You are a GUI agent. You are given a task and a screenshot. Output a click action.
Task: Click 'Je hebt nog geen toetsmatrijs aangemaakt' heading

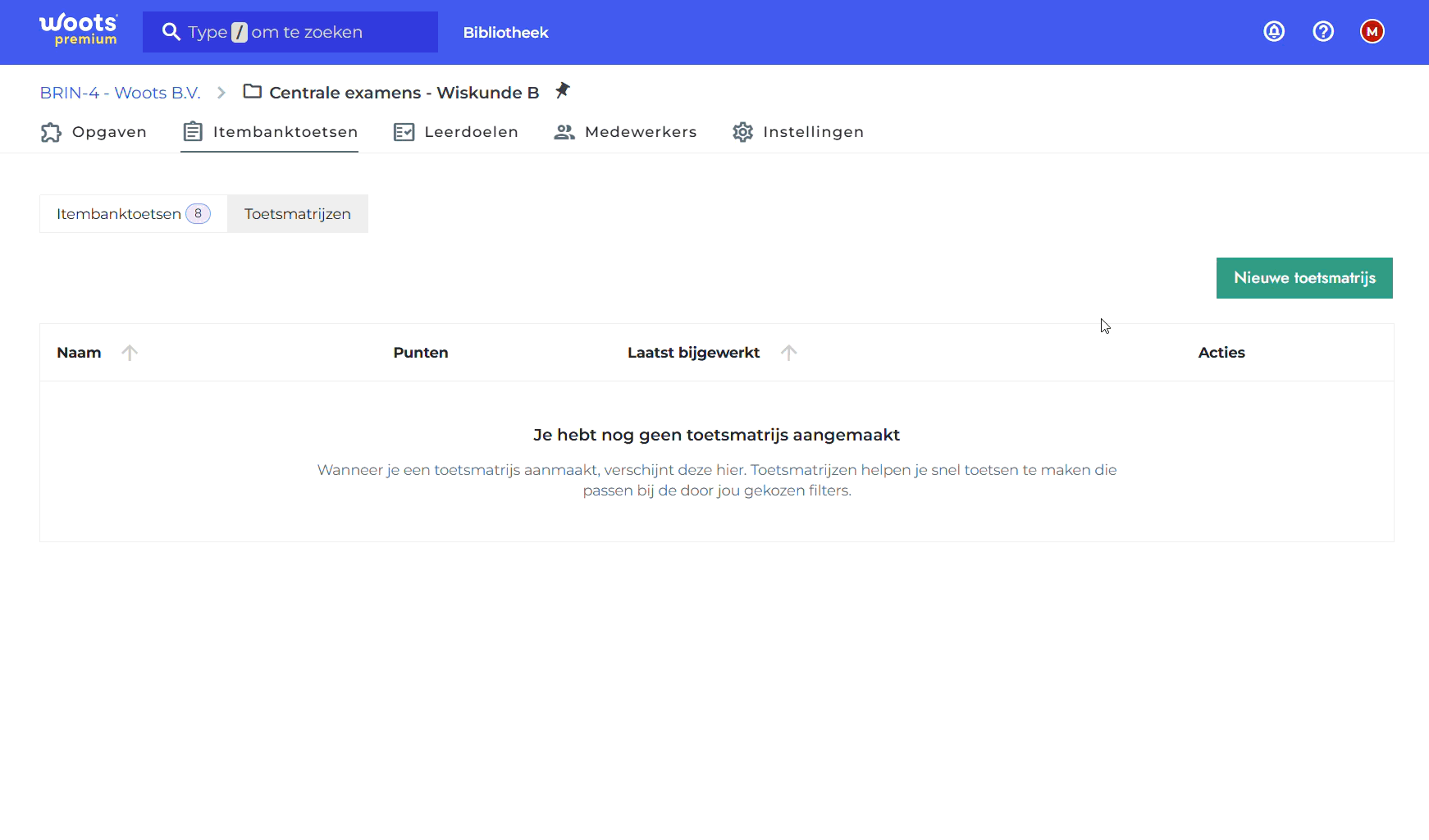coord(717,435)
